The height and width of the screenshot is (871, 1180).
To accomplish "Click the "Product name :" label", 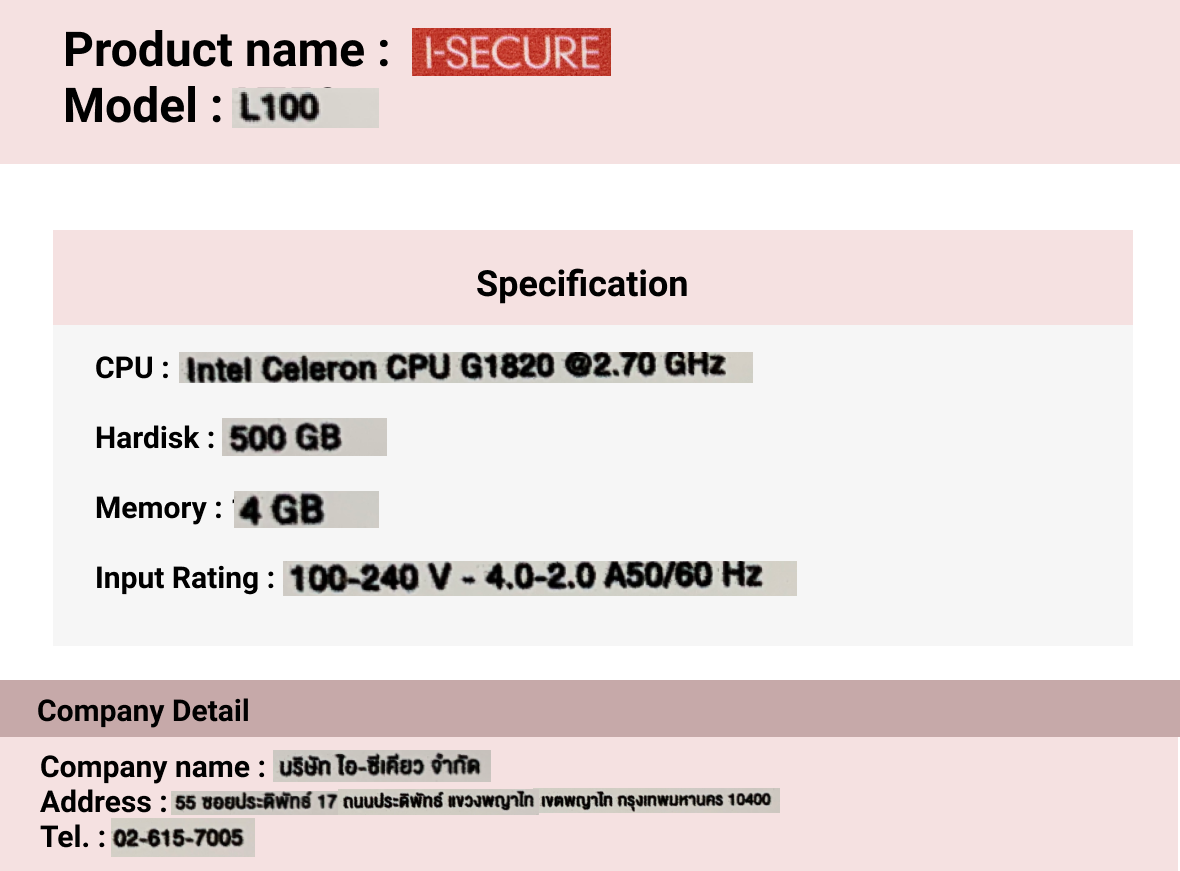I will click(226, 50).
